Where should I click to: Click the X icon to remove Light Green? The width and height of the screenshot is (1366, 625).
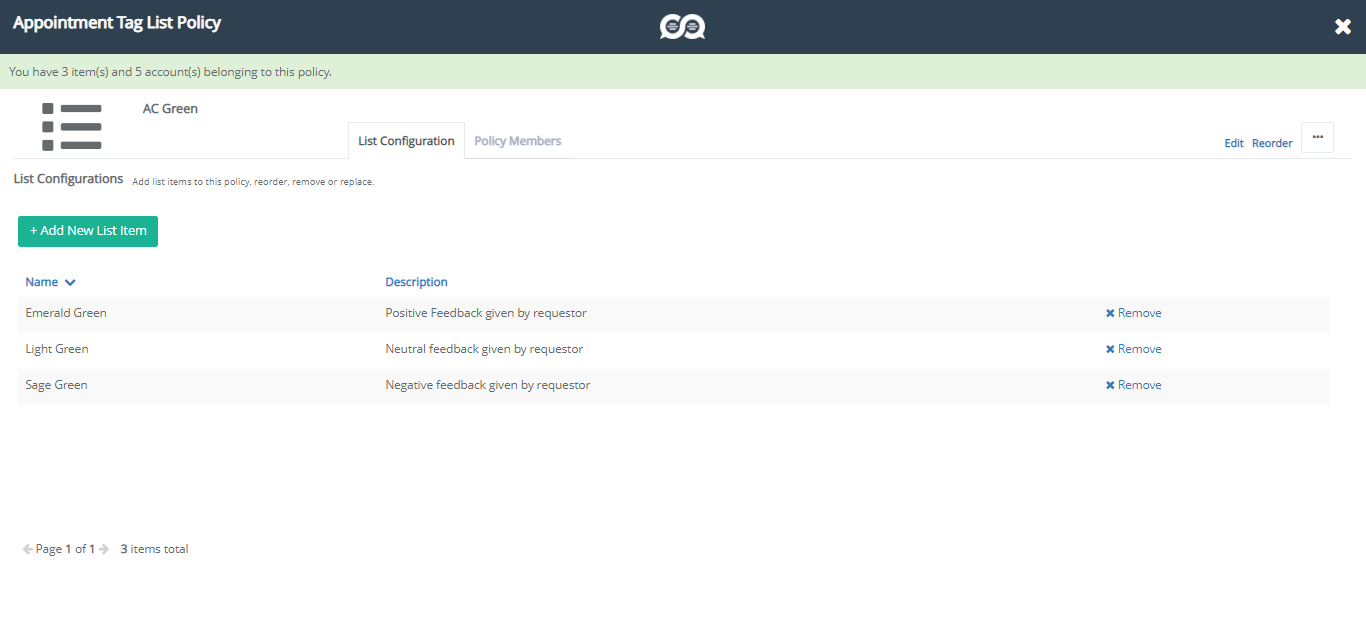point(1110,349)
